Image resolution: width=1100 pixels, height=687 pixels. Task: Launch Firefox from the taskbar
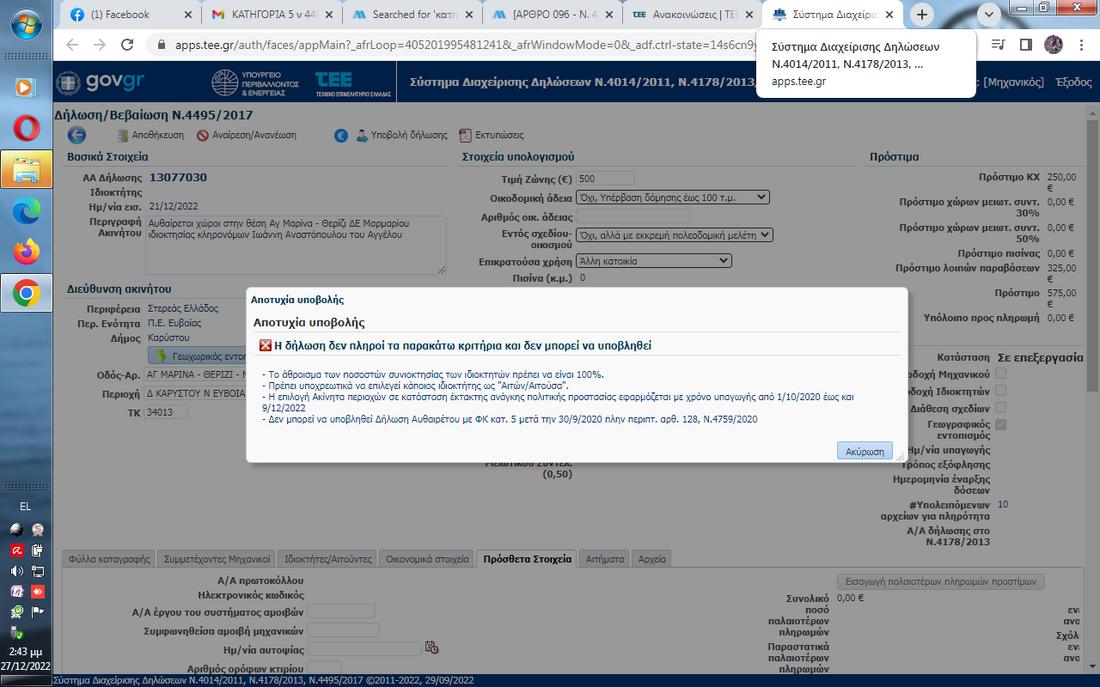[x=26, y=249]
